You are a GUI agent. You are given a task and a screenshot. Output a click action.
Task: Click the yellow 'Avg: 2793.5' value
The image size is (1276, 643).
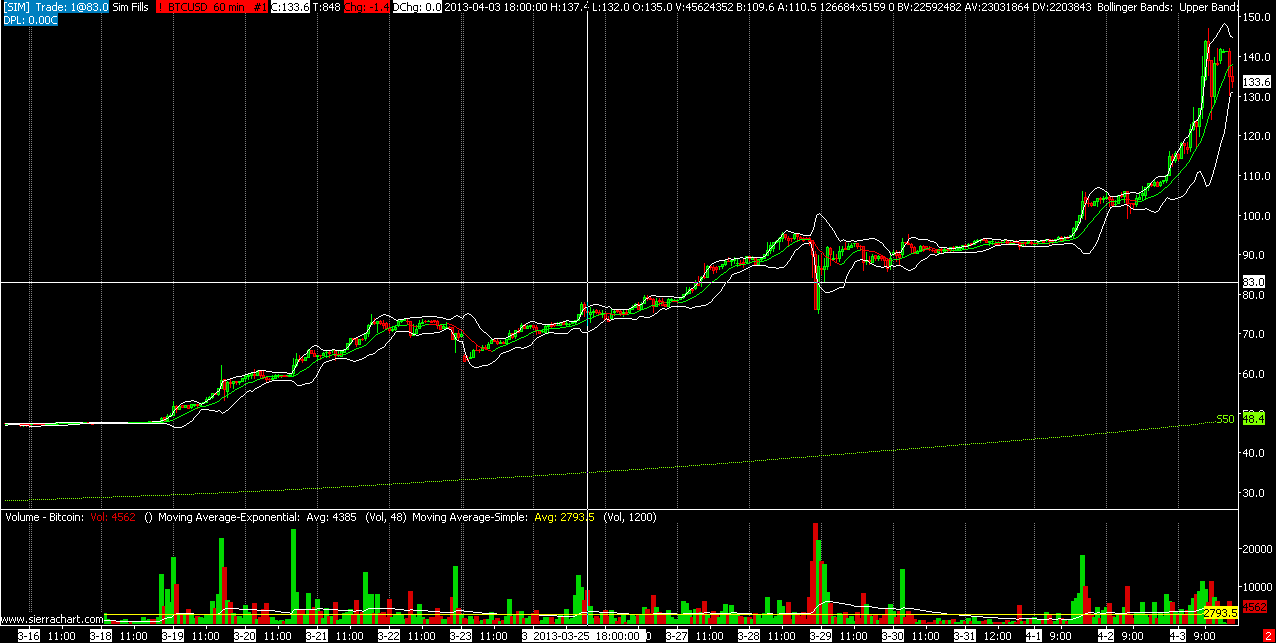[x=565, y=517]
